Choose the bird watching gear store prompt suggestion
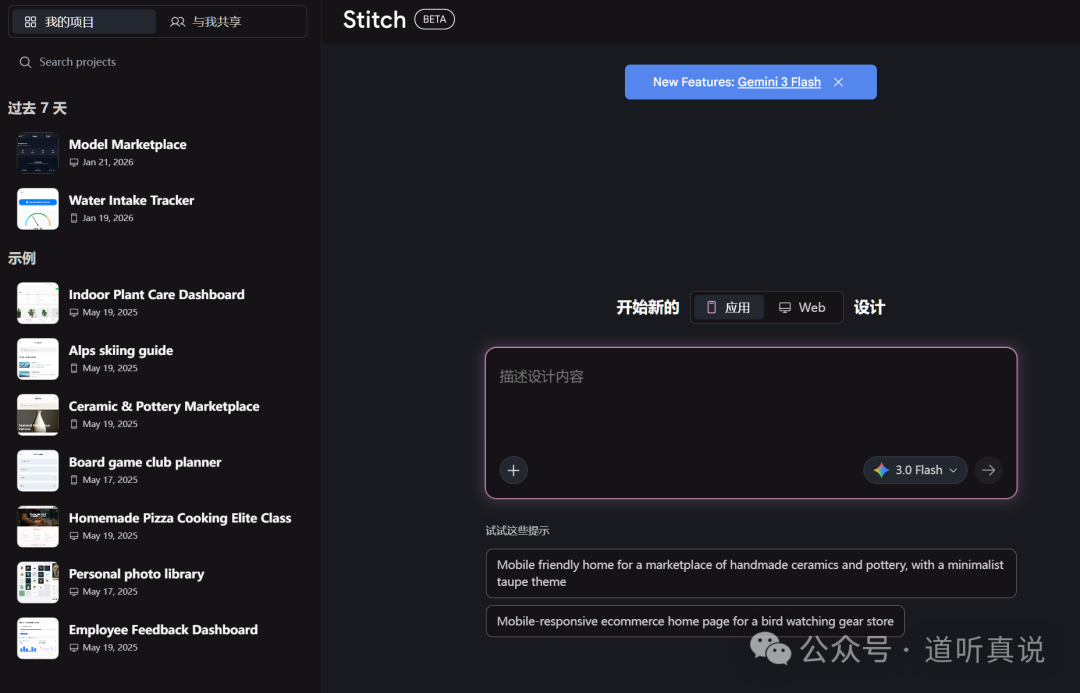The image size is (1080, 693). click(694, 621)
